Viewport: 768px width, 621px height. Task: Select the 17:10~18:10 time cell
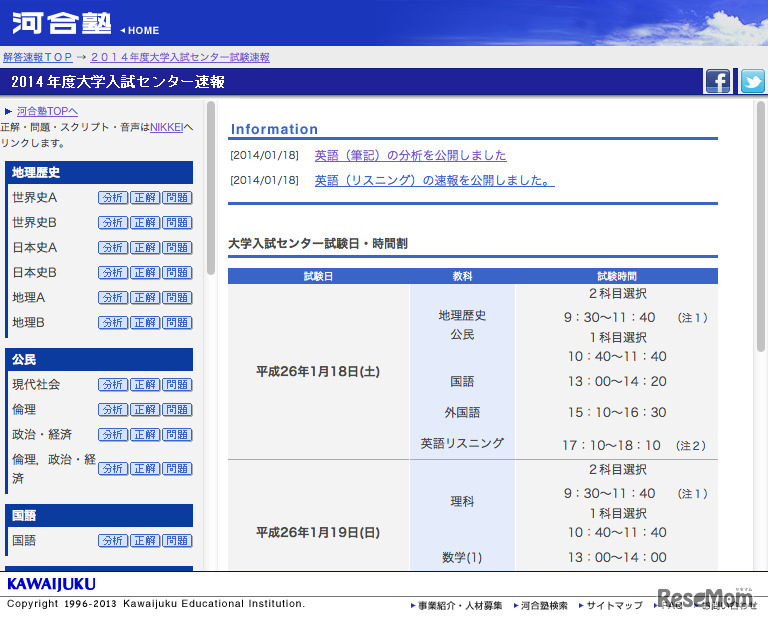[612, 445]
